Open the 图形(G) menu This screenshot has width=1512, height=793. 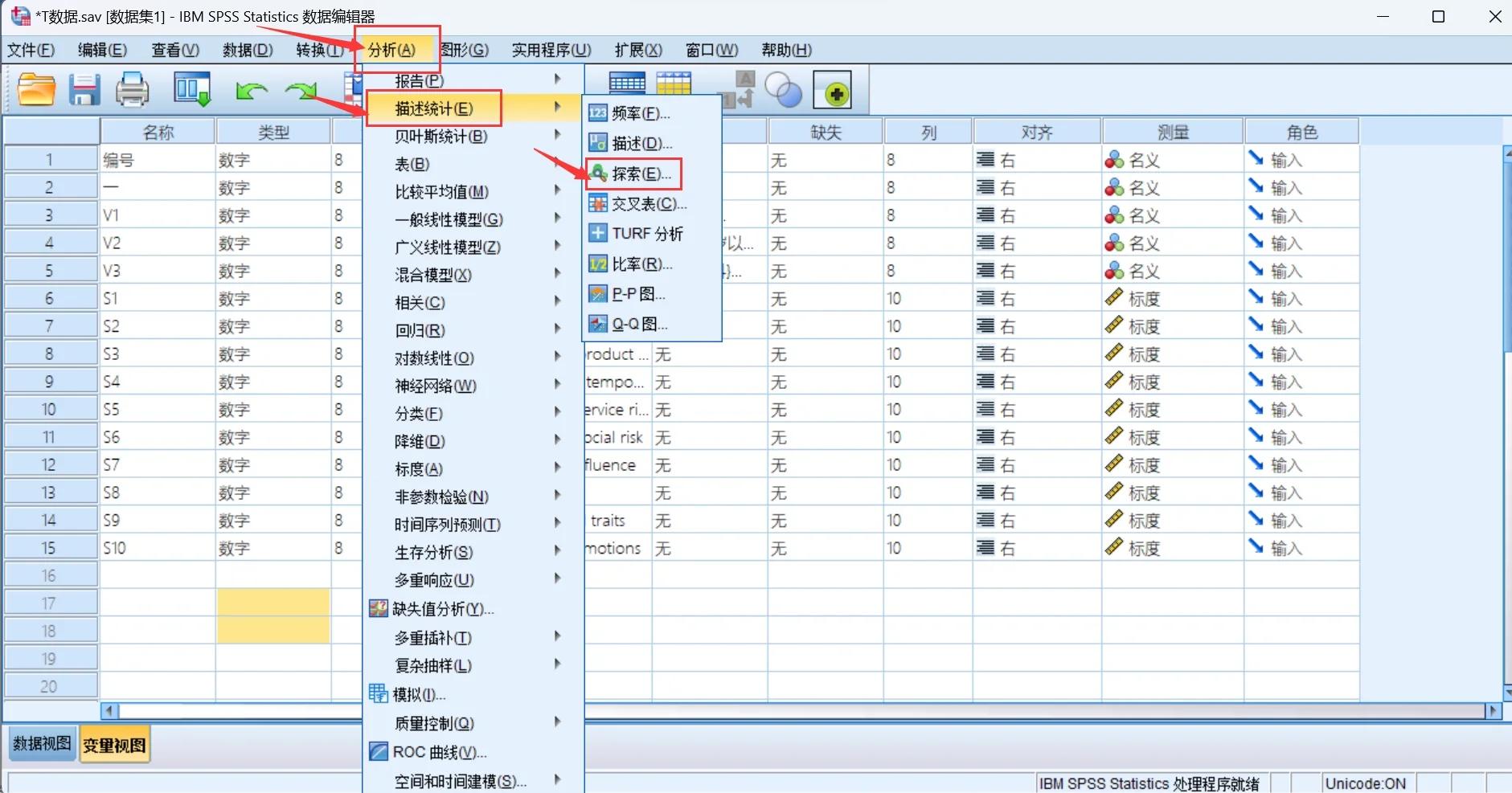tap(465, 50)
